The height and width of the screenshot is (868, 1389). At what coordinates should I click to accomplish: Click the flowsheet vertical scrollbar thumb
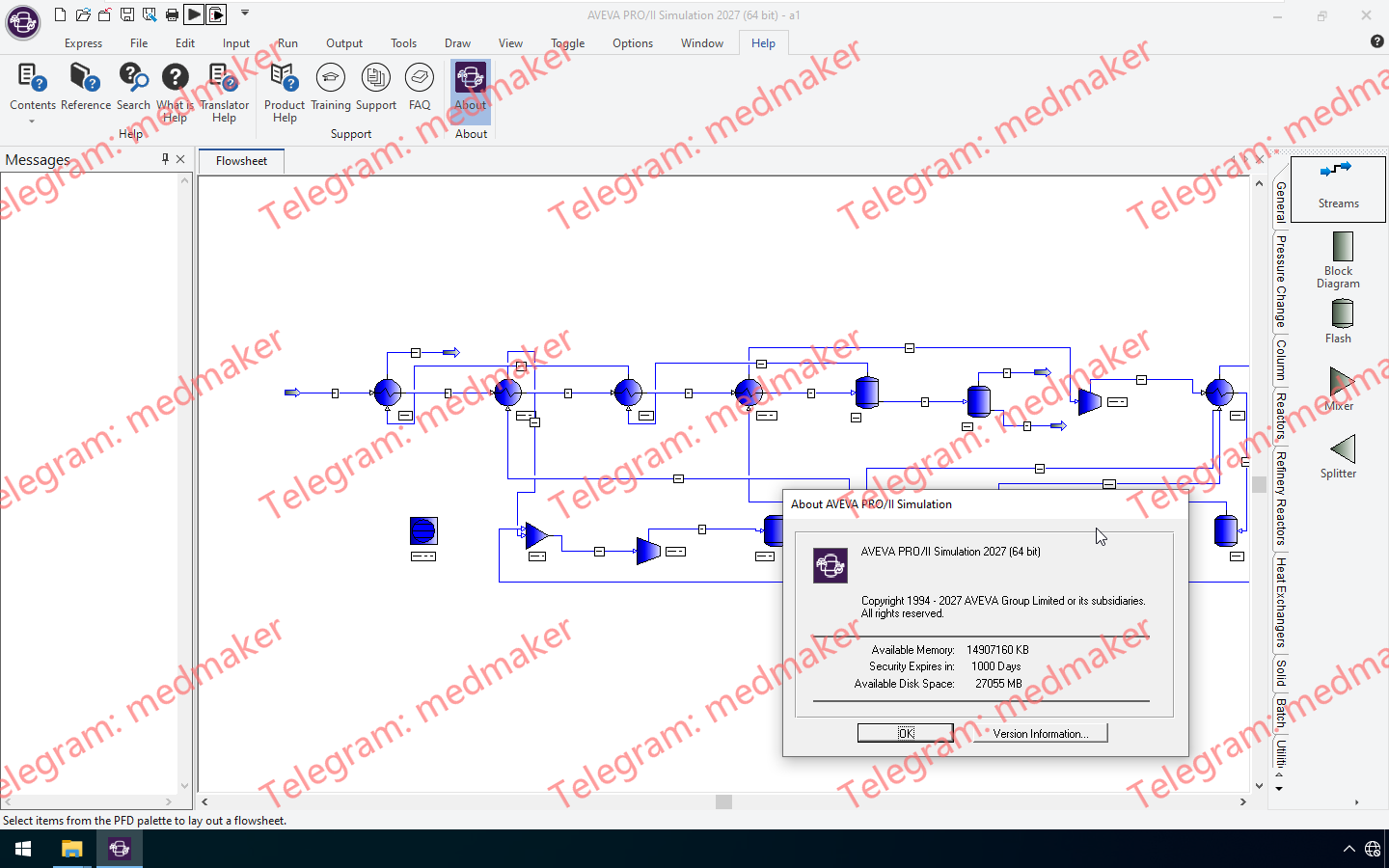coord(1259,485)
